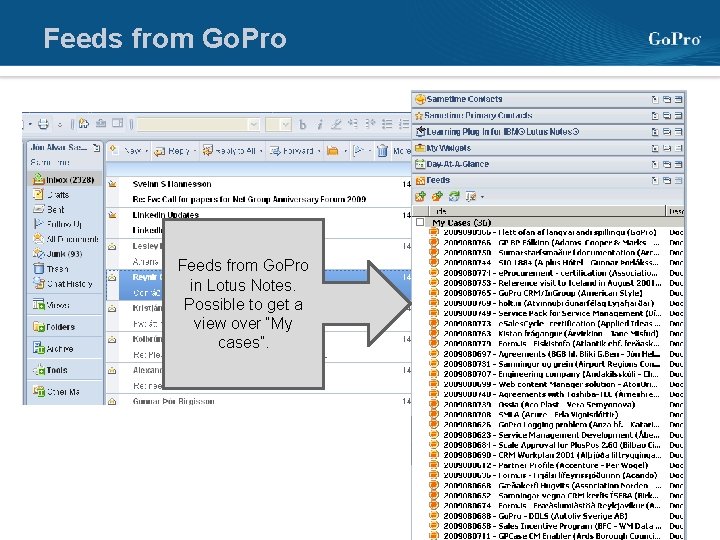
Task: Refresh feeds with the green arrows icon
Action: pyautogui.click(x=454, y=197)
